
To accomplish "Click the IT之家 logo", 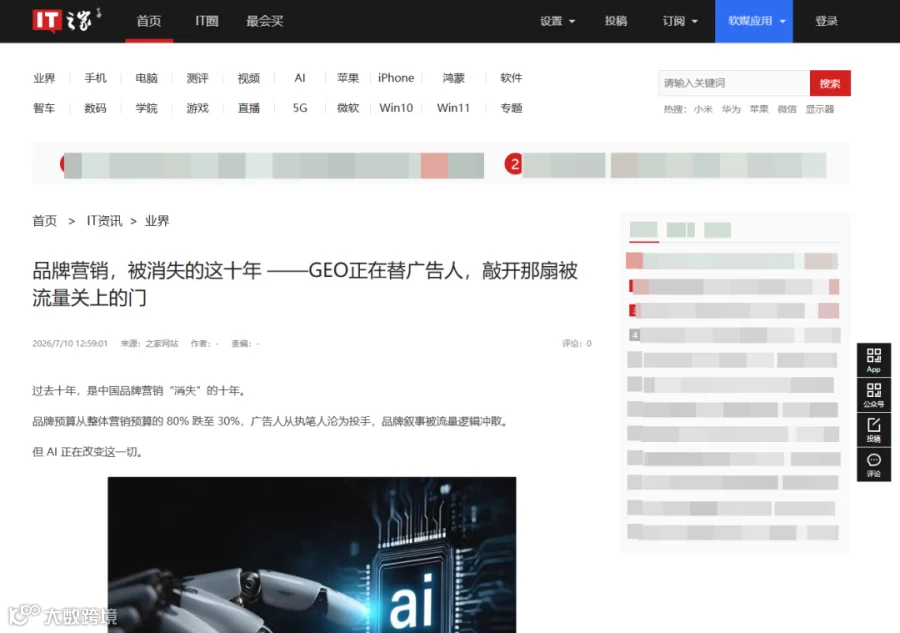I will 67,21.
